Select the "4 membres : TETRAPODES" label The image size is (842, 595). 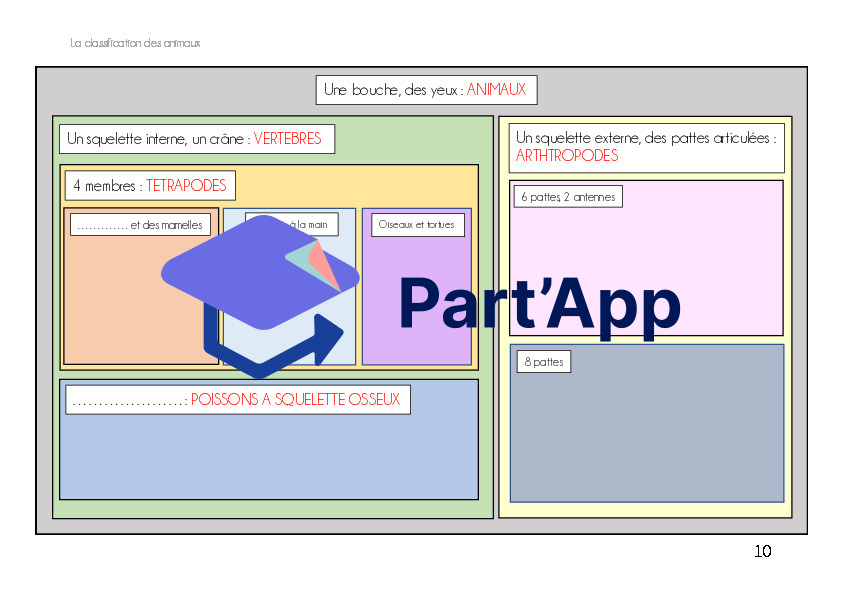(x=150, y=185)
